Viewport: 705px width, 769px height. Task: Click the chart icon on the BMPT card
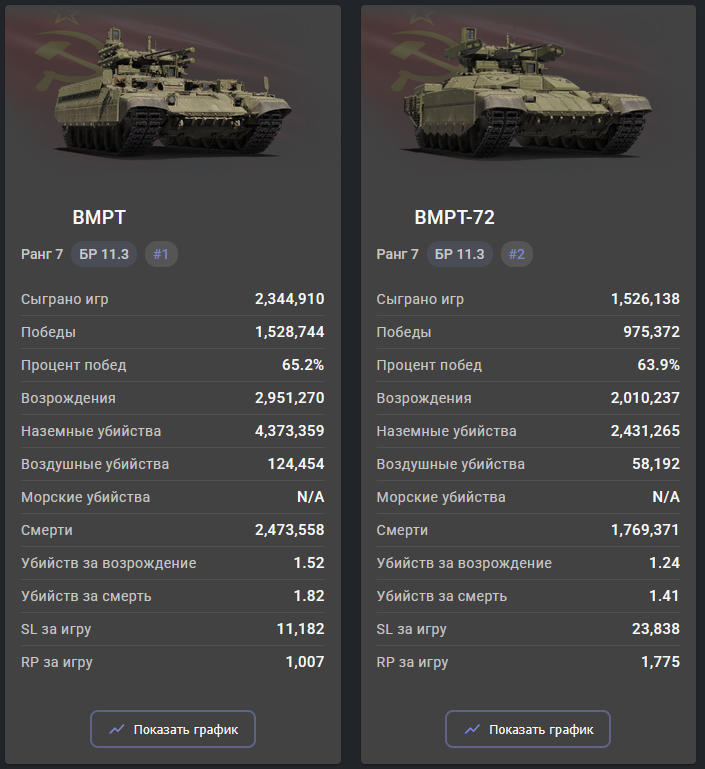[117, 730]
